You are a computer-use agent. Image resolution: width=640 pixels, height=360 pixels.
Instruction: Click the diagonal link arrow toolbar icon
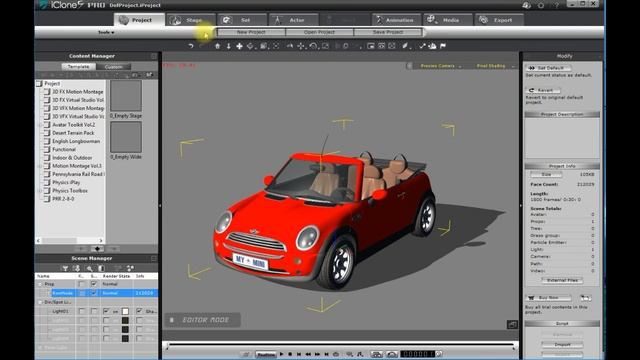click(x=422, y=46)
